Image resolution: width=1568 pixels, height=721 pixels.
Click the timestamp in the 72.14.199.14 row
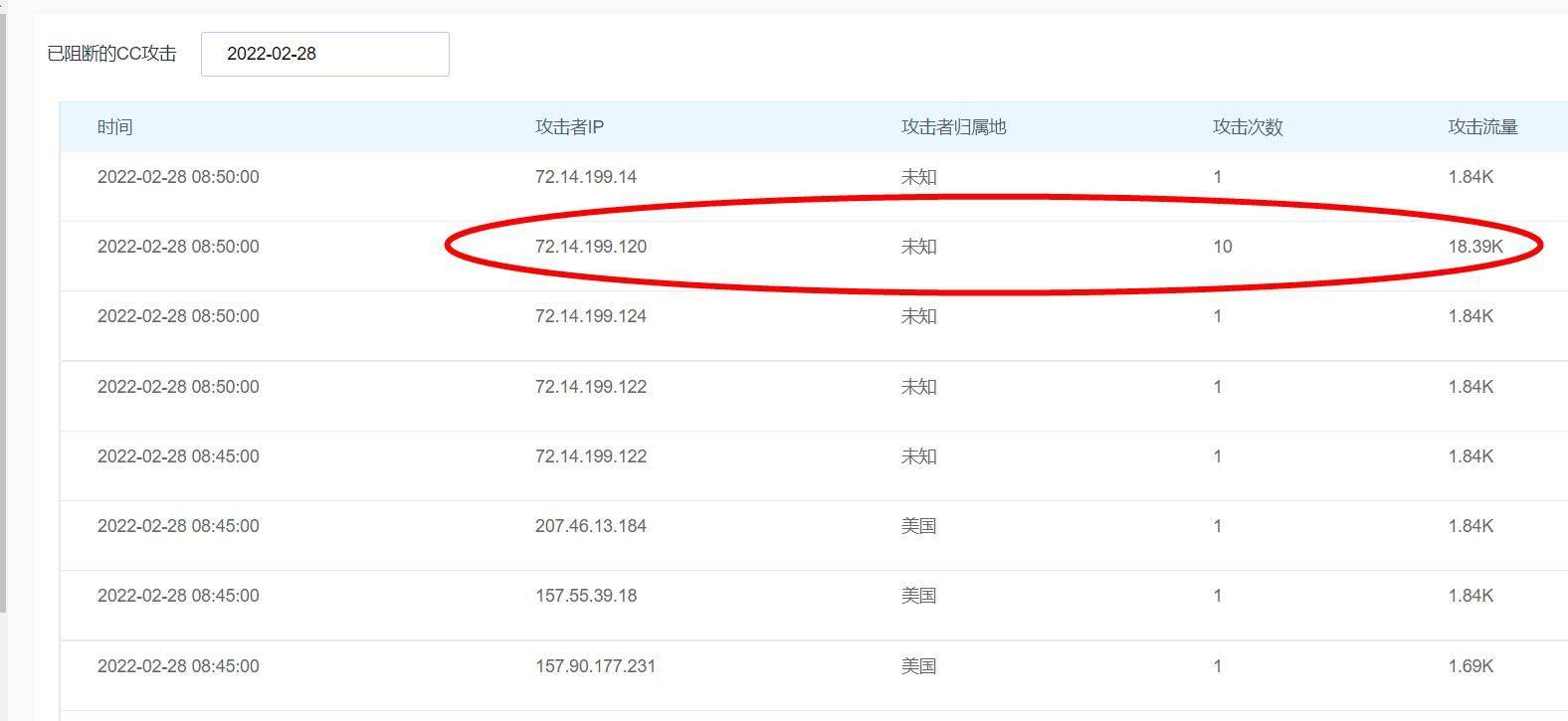coord(178,177)
